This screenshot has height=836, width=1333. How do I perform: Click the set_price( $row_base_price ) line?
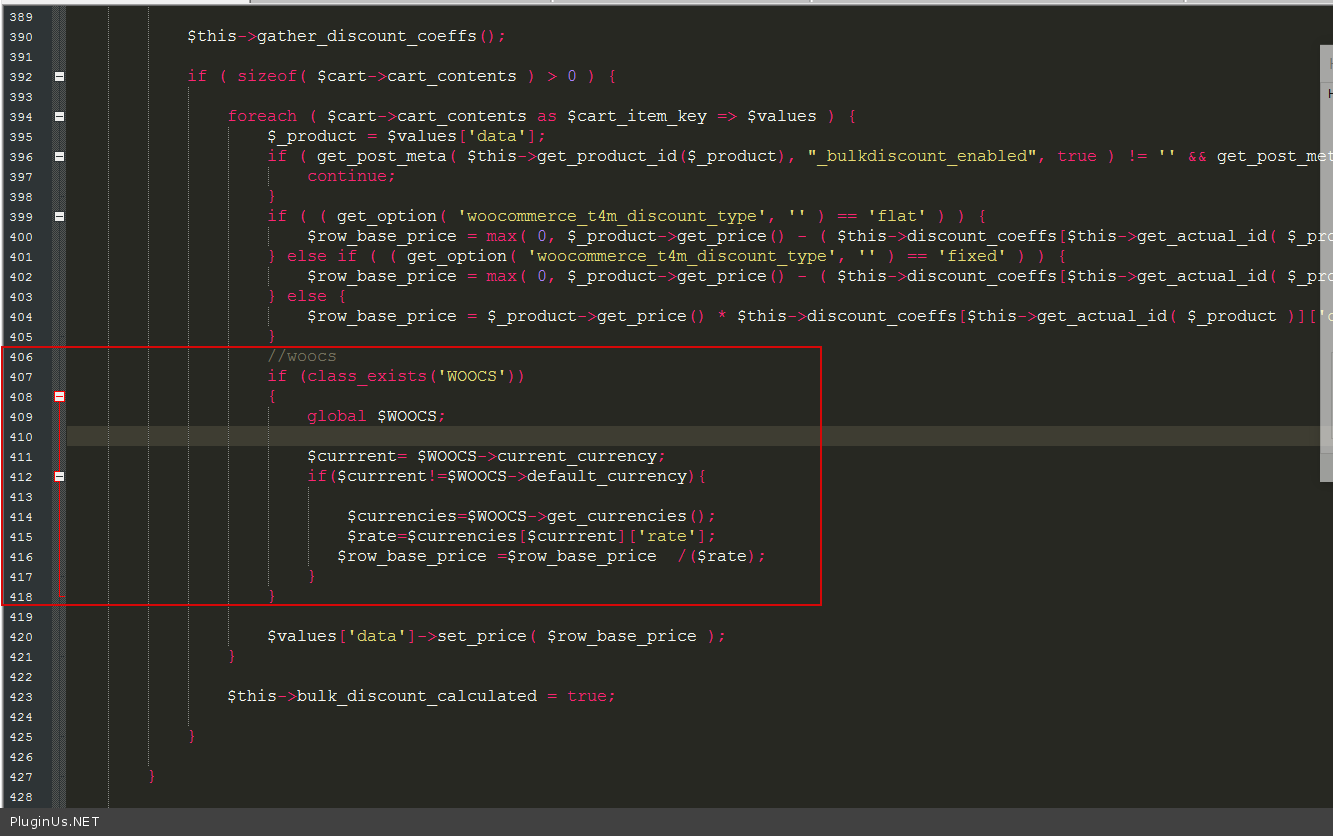click(497, 636)
